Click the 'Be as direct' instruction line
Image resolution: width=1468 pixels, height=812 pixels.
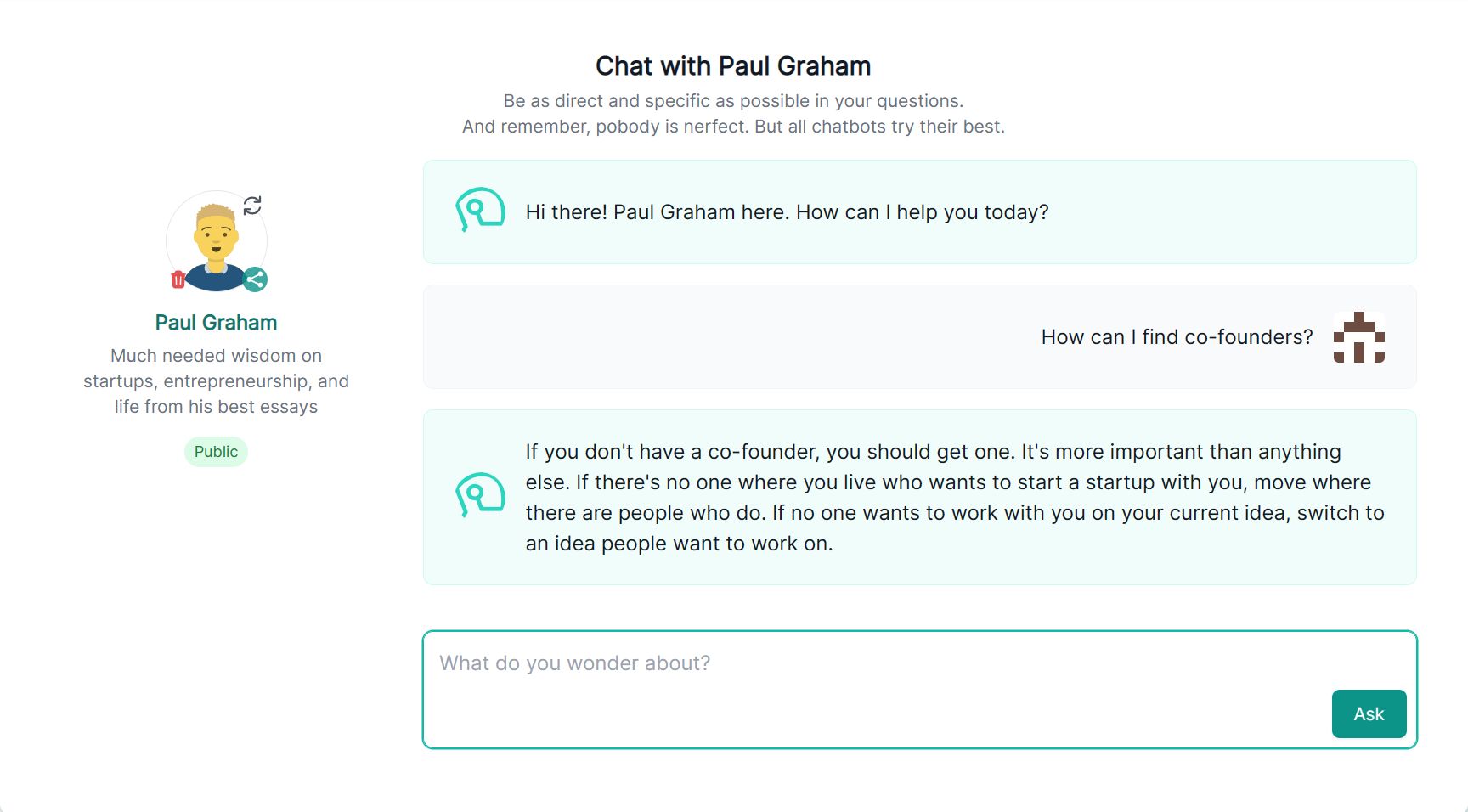click(x=733, y=100)
